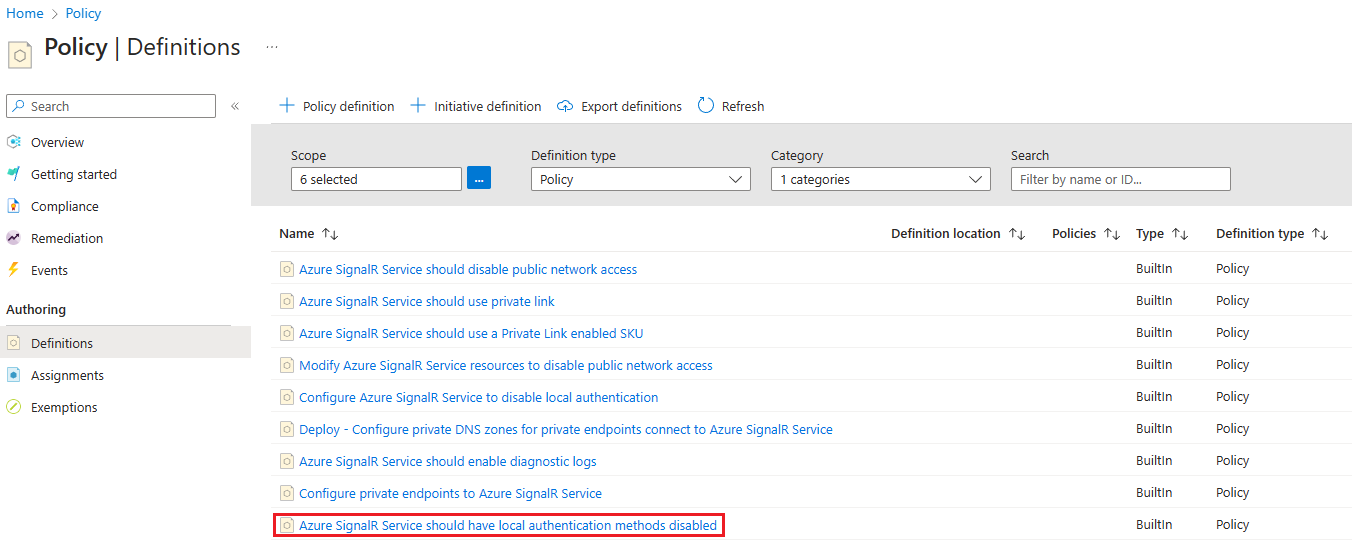Click the Definitions sidebar icon
Image resolution: width=1352 pixels, height=542 pixels.
pyautogui.click(x=14, y=343)
